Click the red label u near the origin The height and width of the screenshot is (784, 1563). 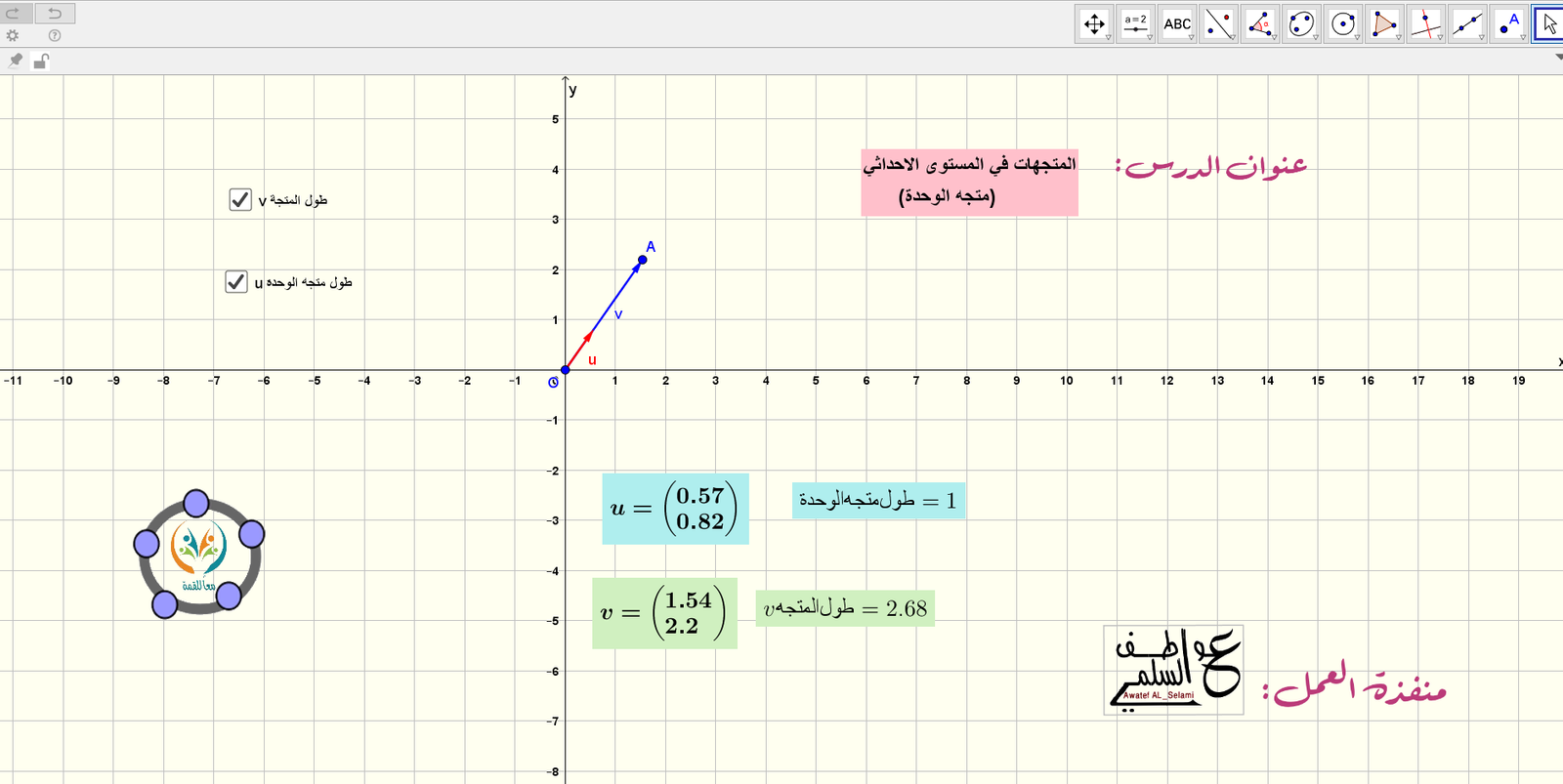click(592, 359)
